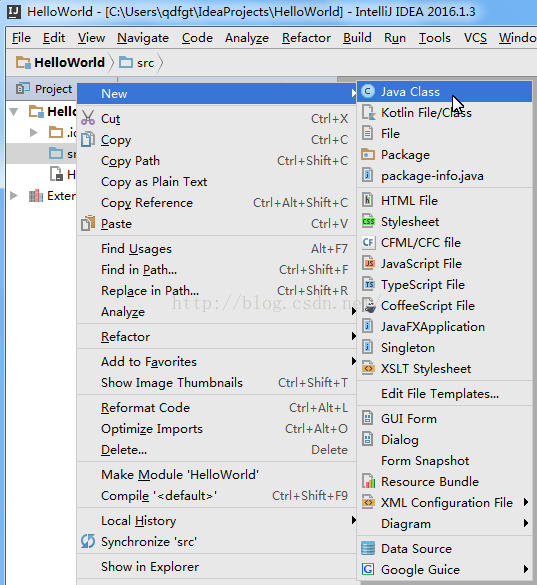
Task: Click the Resource Bundle icon
Action: 368,481
